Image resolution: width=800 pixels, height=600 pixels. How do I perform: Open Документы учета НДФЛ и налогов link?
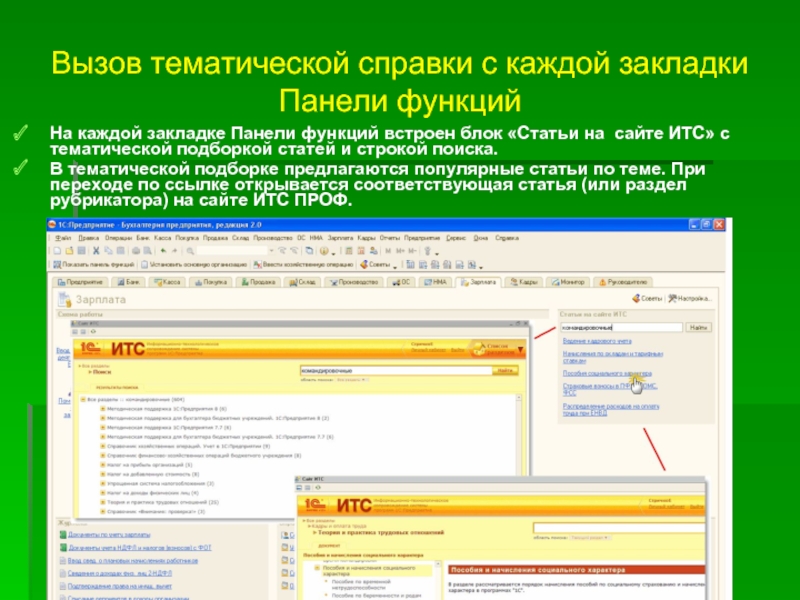pyautogui.click(x=140, y=547)
